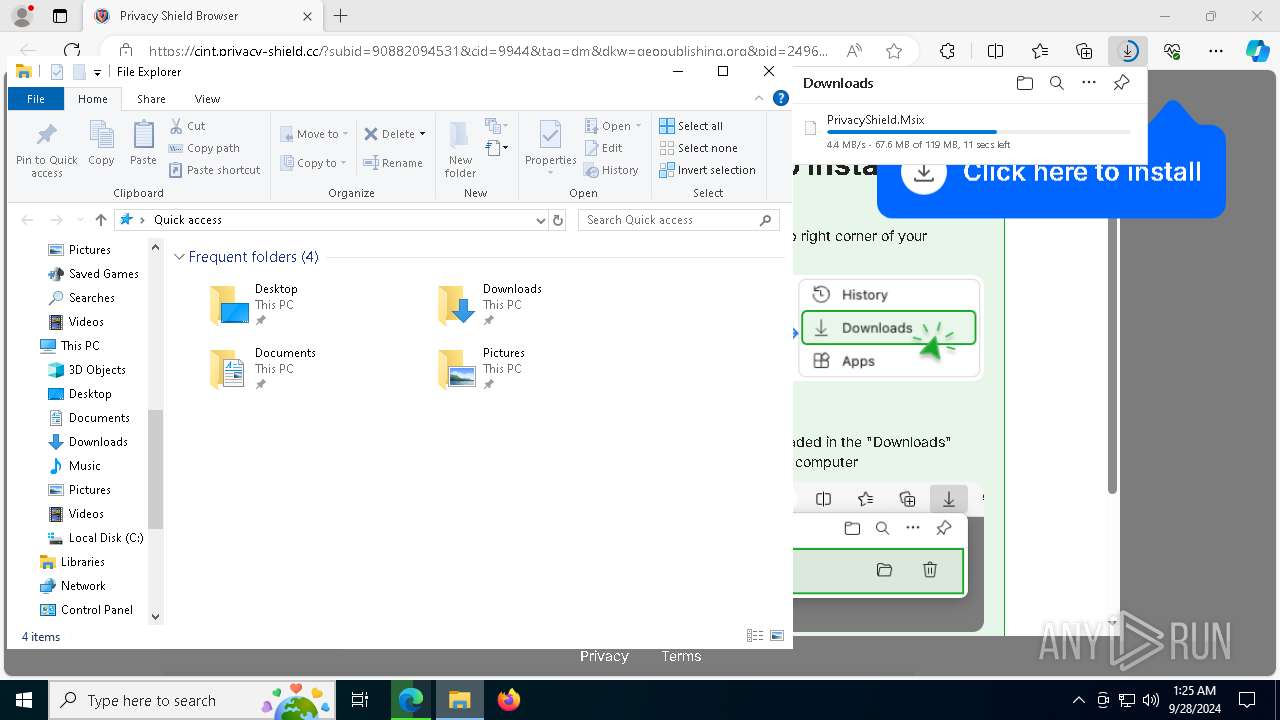The width and height of the screenshot is (1280, 720).
Task: Click the browser URL address bar
Action: 488,51
